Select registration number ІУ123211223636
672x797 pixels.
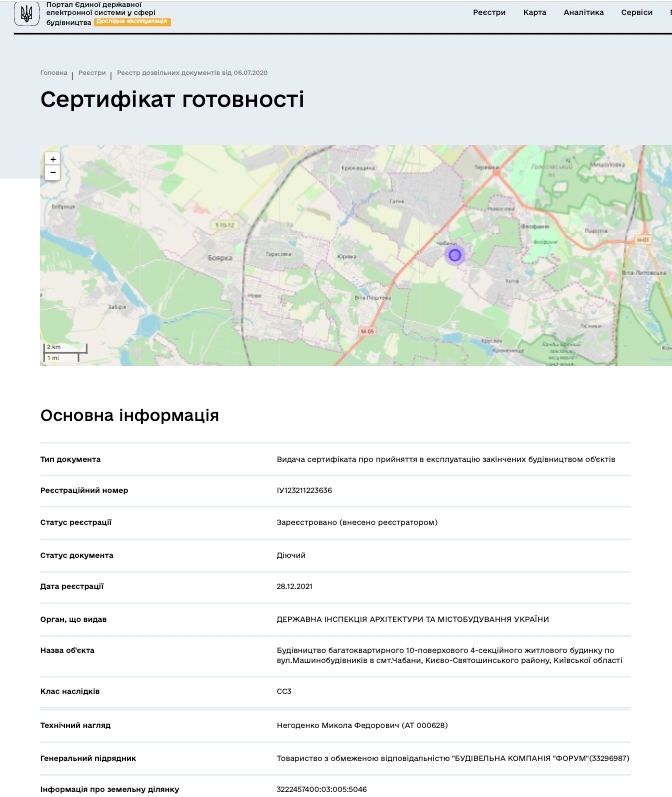point(304,490)
